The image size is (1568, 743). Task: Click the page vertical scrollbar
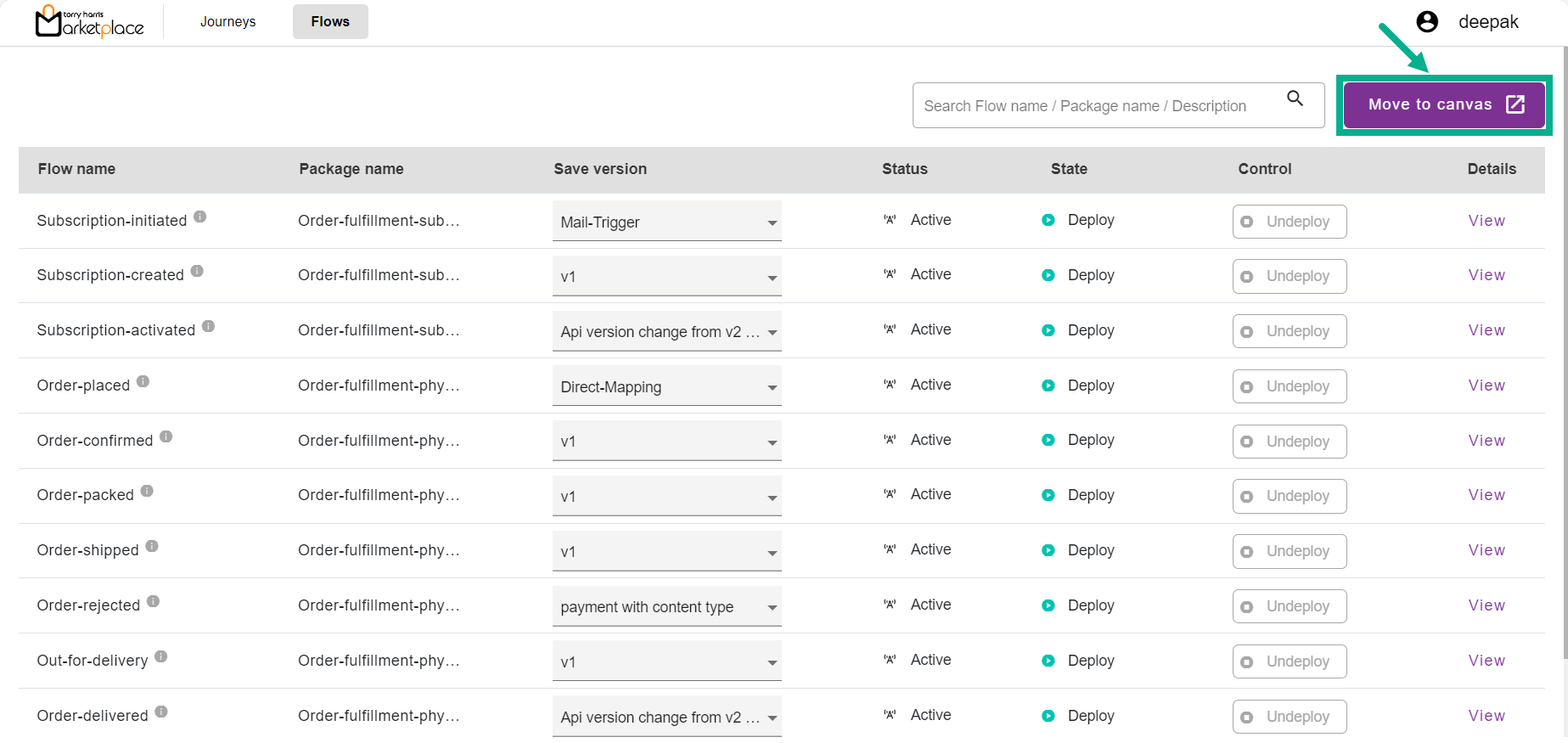1564,340
